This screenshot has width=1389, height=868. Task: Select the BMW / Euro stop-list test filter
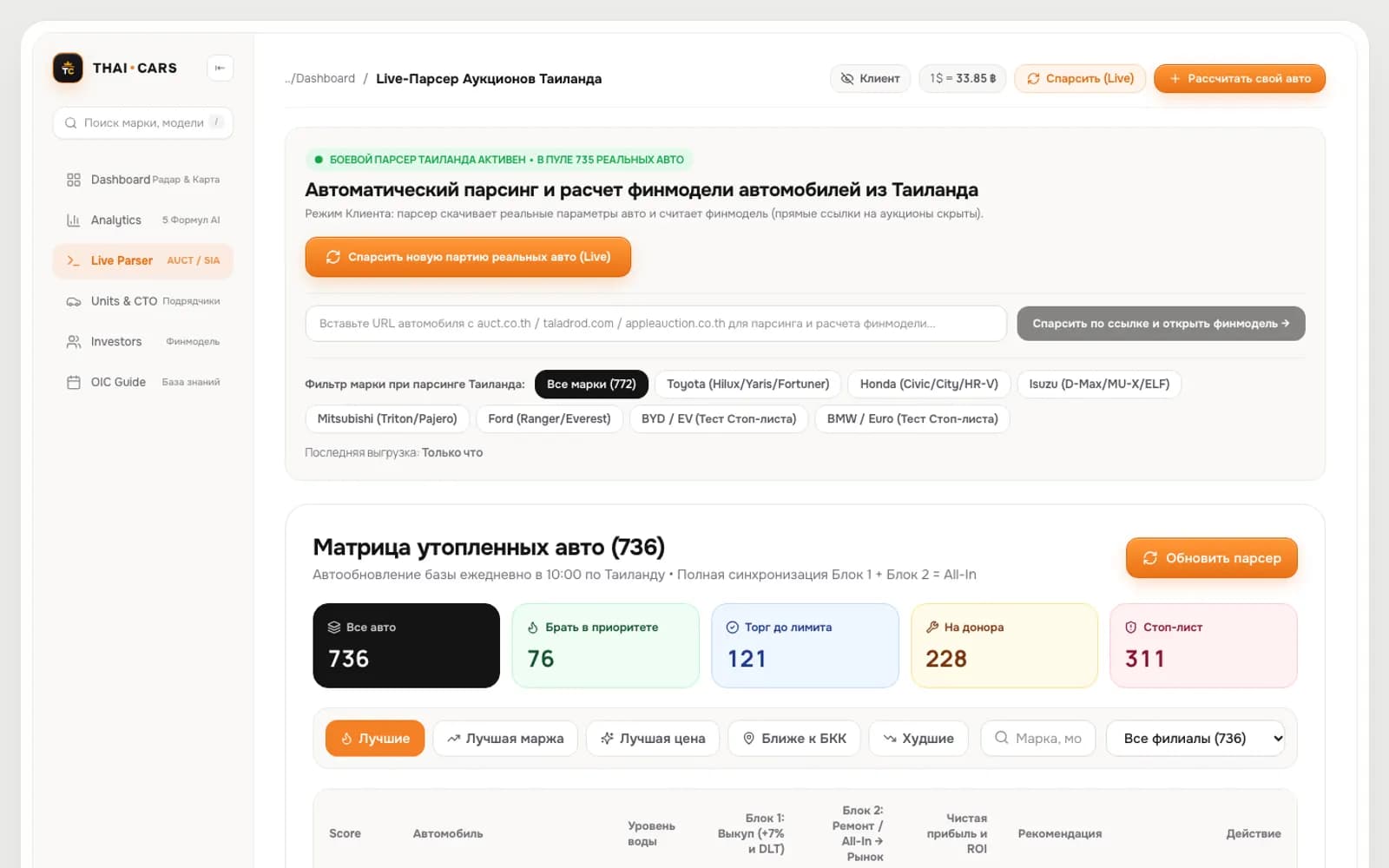coord(912,418)
